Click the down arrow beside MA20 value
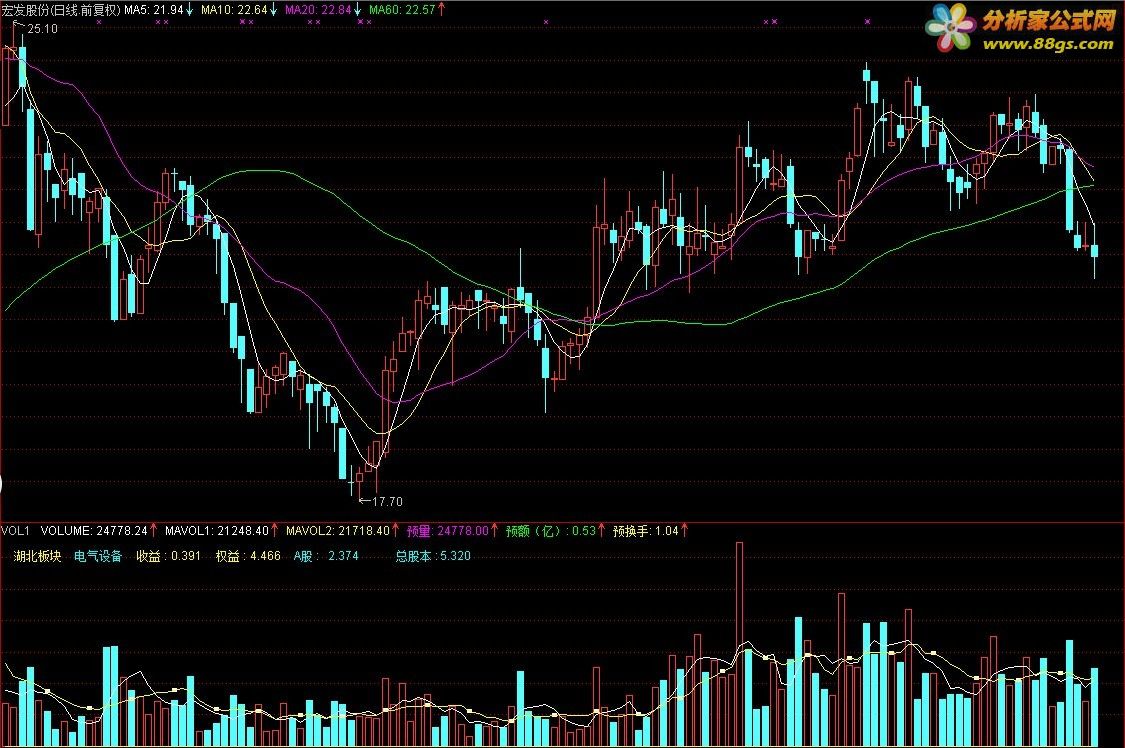The width and height of the screenshot is (1125, 748). click(x=357, y=10)
